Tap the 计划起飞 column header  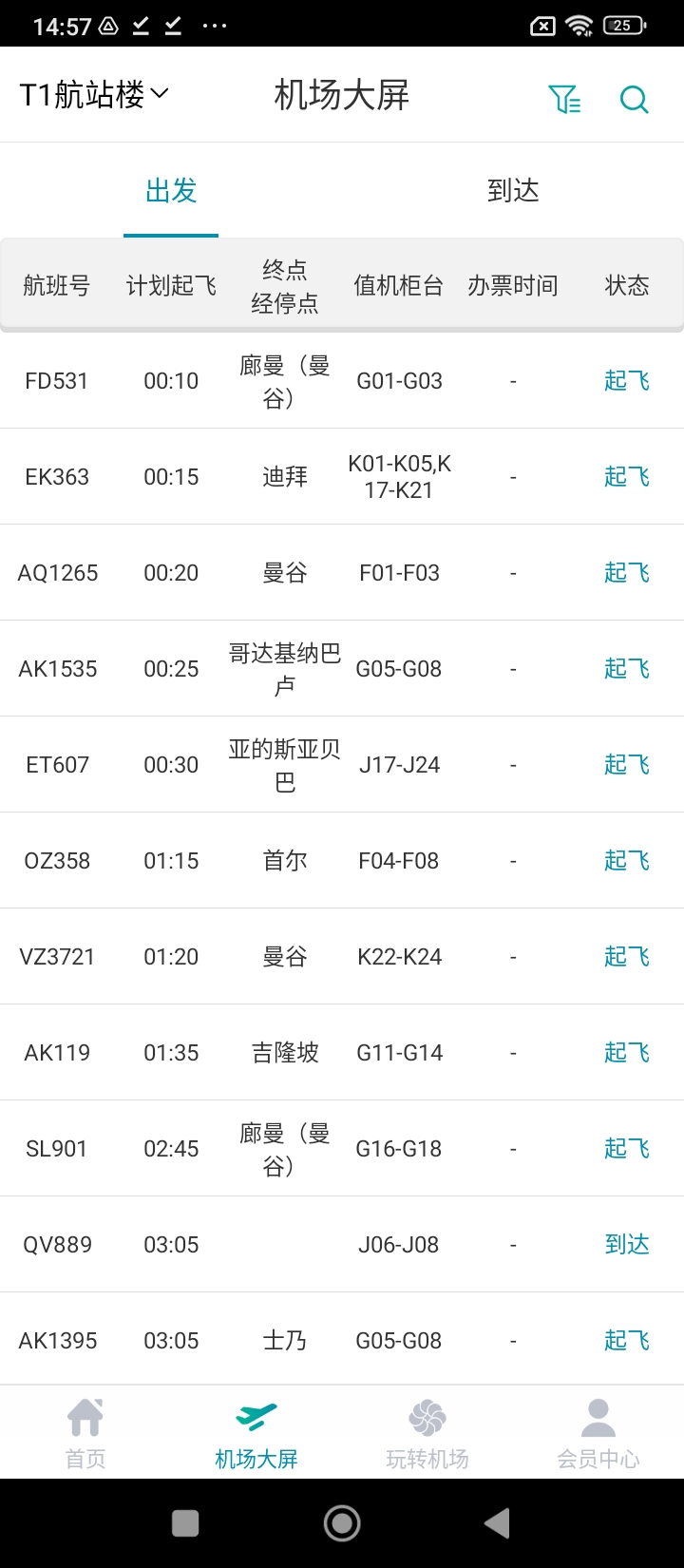pyautogui.click(x=171, y=286)
